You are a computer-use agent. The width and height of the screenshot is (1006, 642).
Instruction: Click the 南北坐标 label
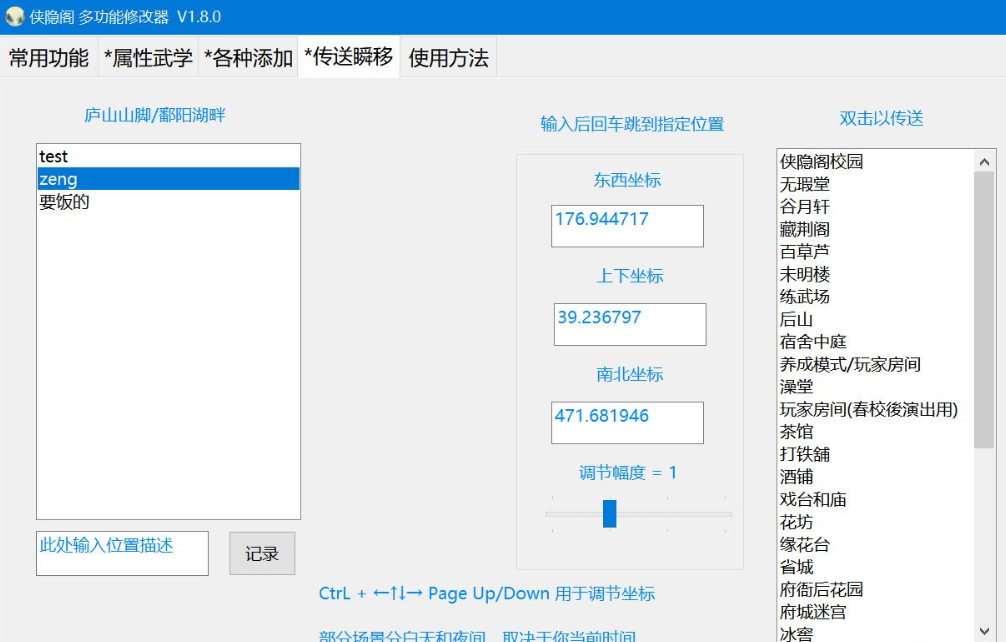click(630, 375)
